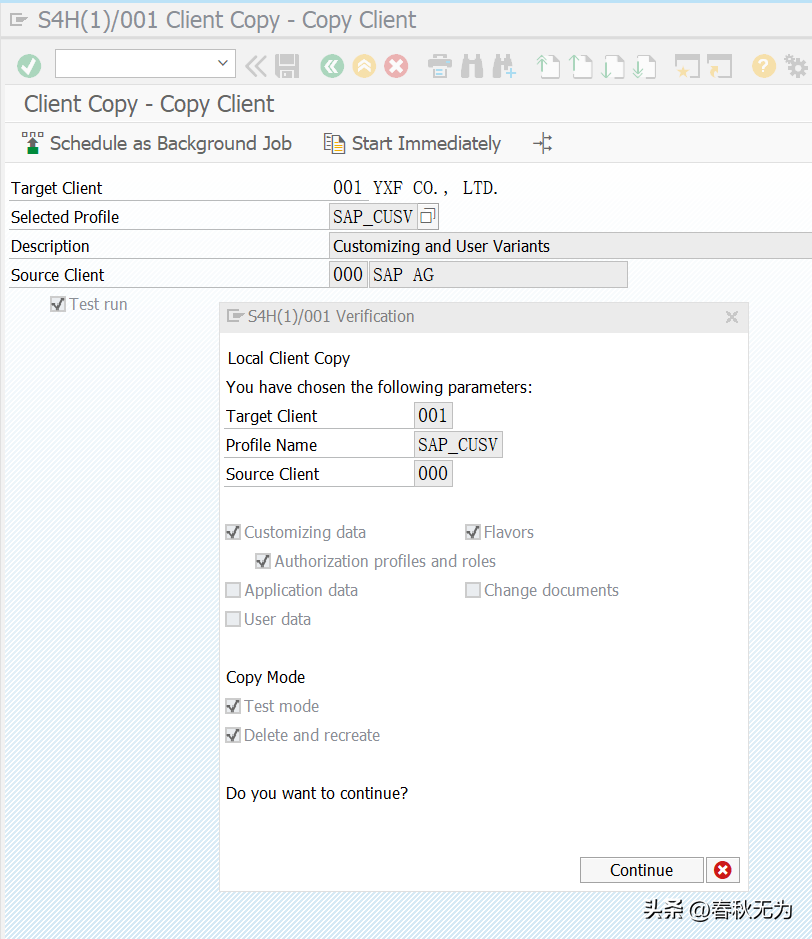Click the 'Copy Mode' label
812x939 pixels.
point(265,677)
